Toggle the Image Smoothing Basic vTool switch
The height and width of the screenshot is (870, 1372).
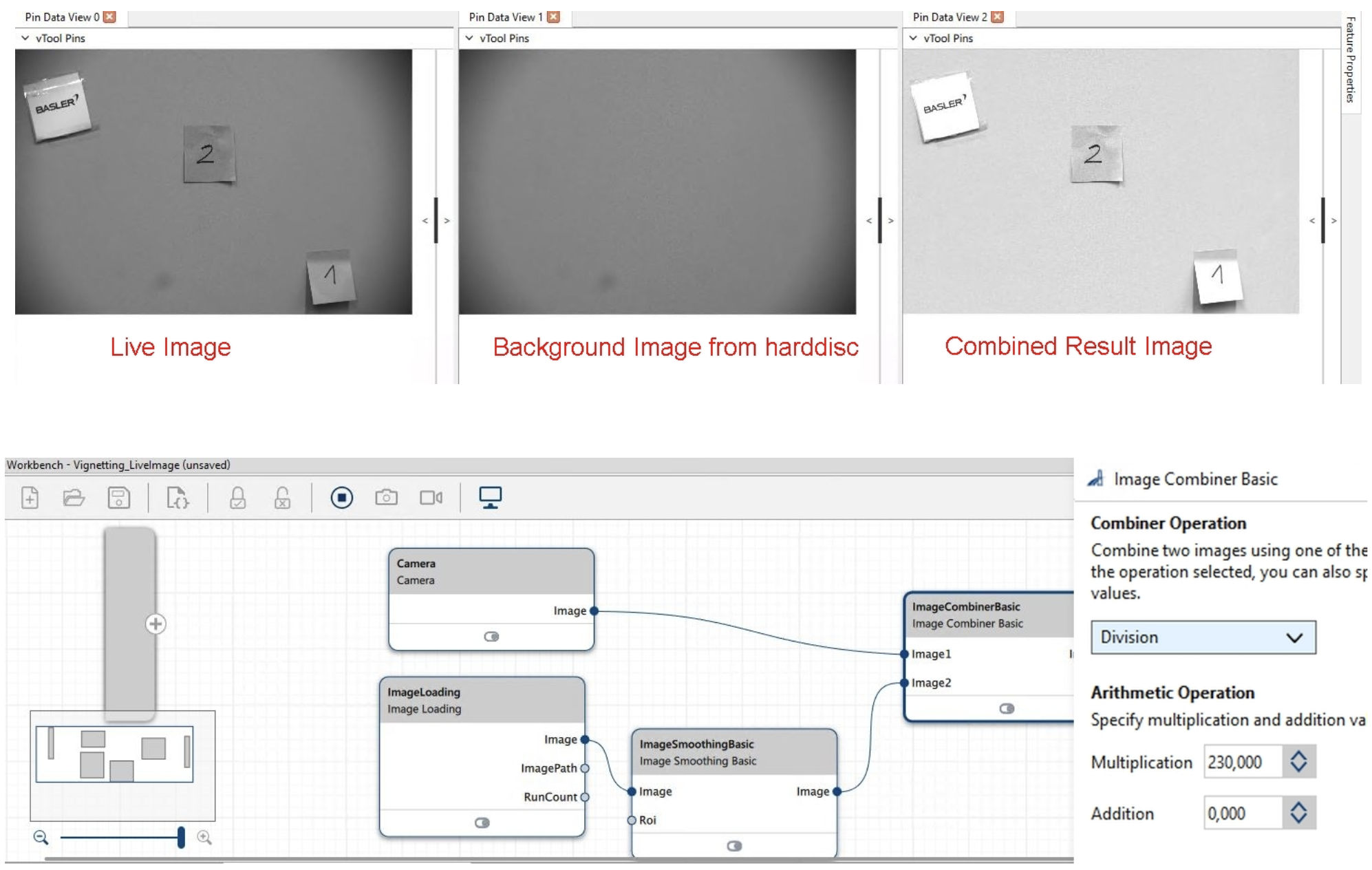pyautogui.click(x=735, y=846)
